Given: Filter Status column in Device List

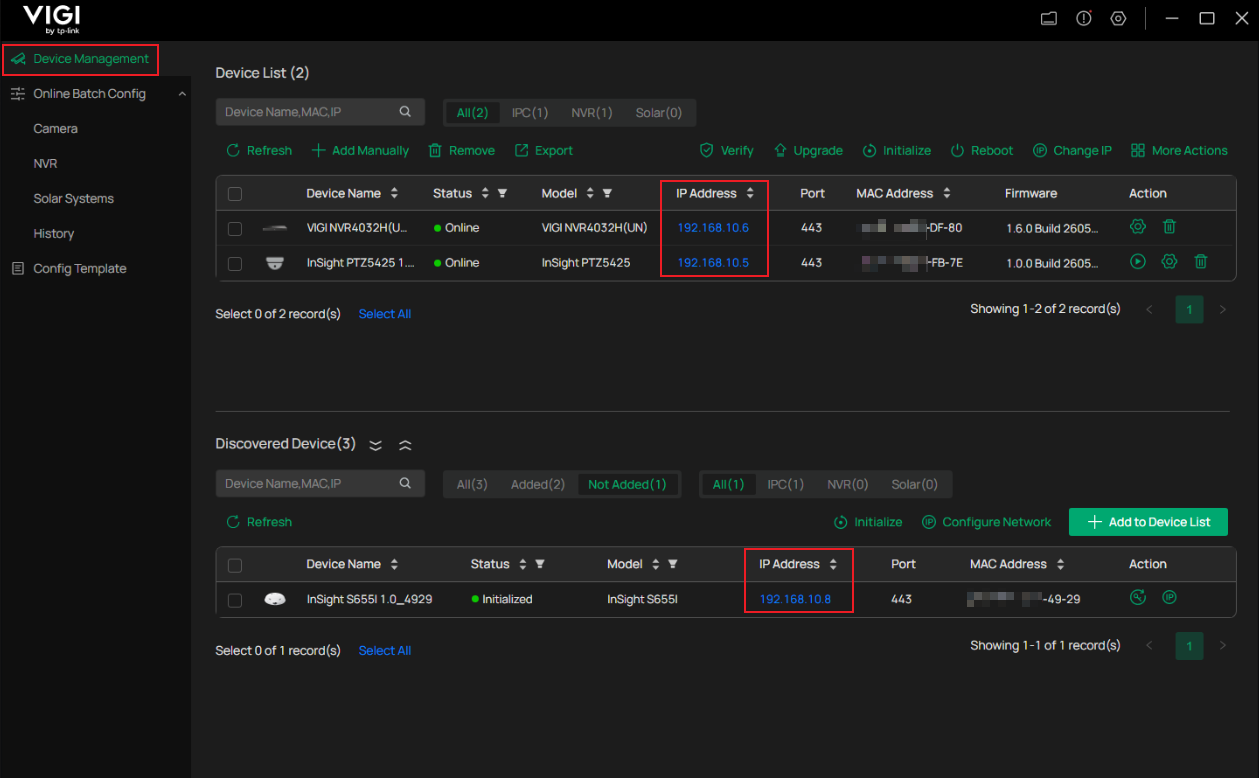Looking at the screenshot, I should (503, 193).
